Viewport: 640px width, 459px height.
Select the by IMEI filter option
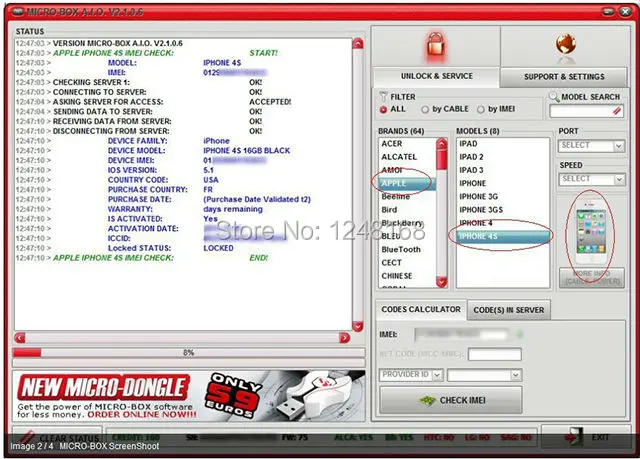(x=481, y=109)
